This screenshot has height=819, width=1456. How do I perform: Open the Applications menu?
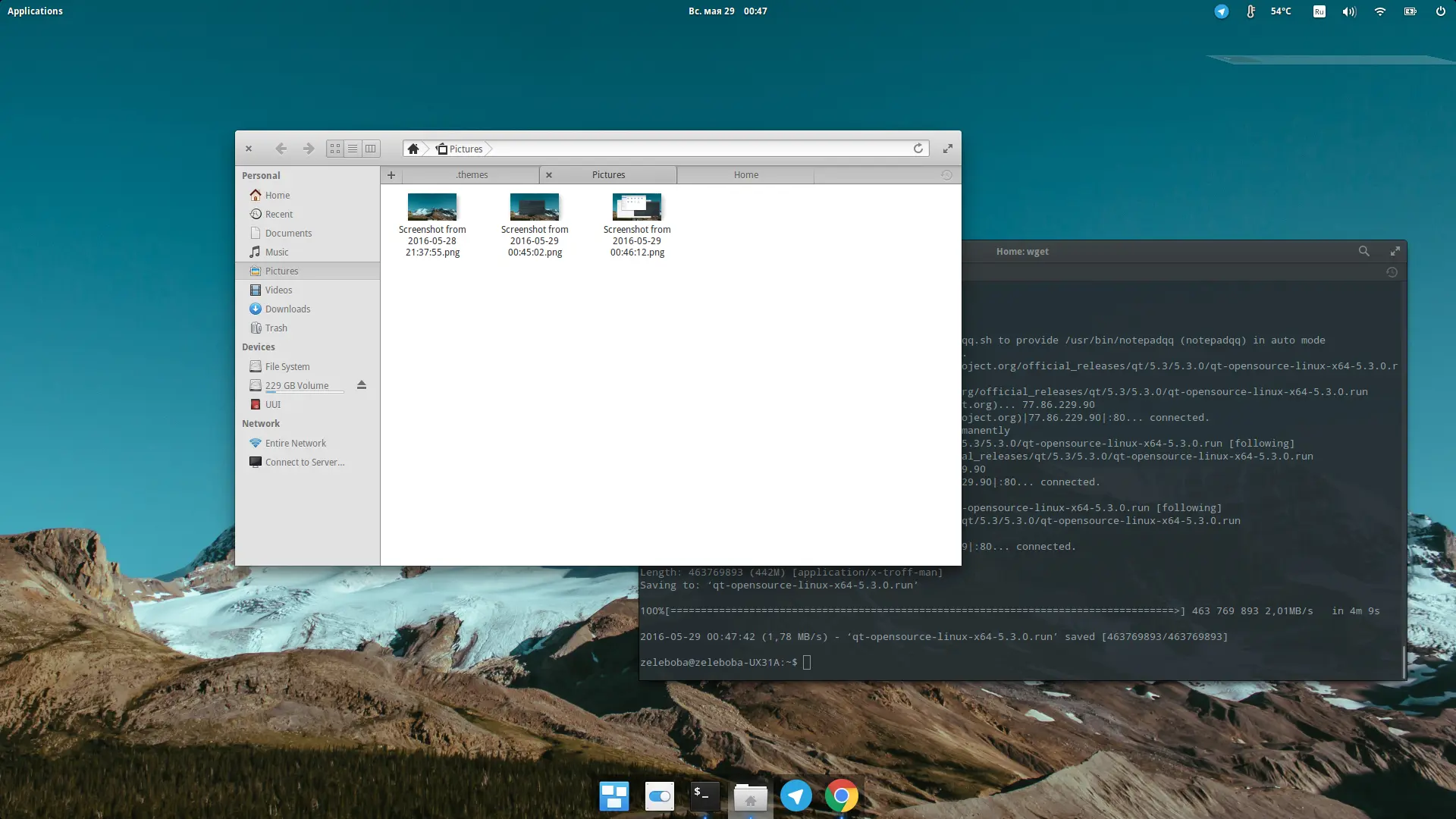tap(35, 11)
